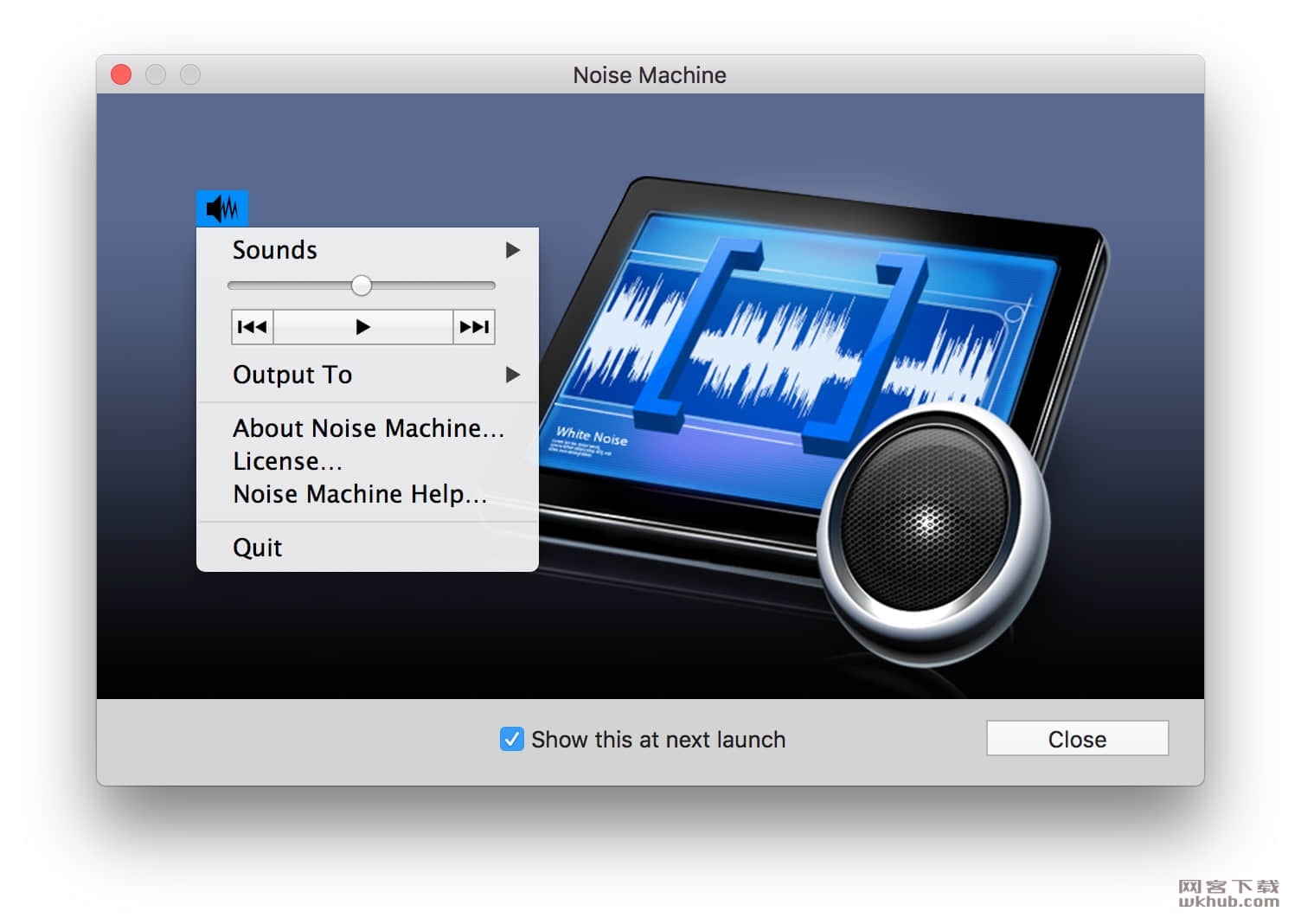Adjust the volume slider knob

362,286
